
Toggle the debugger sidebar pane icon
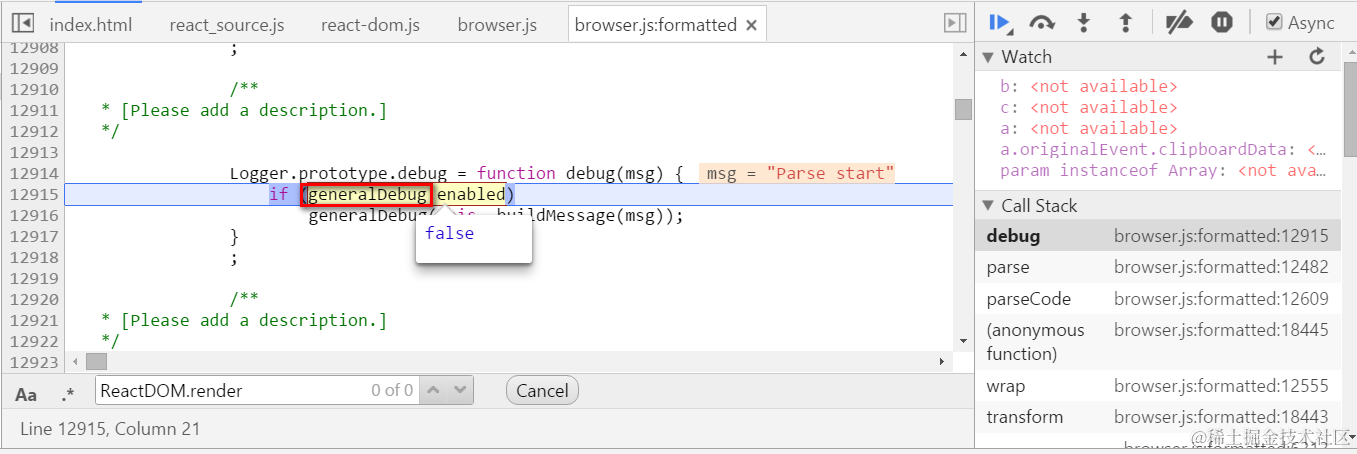click(955, 22)
